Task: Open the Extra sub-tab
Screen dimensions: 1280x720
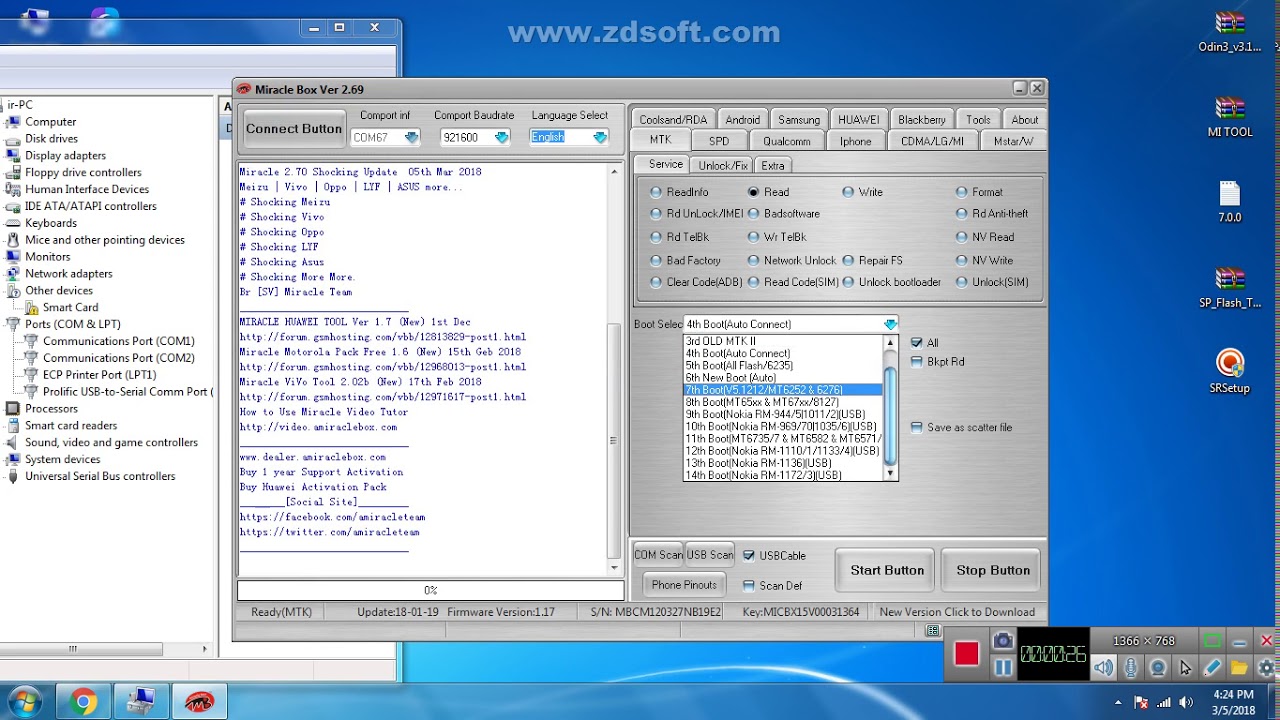Action: point(772,165)
